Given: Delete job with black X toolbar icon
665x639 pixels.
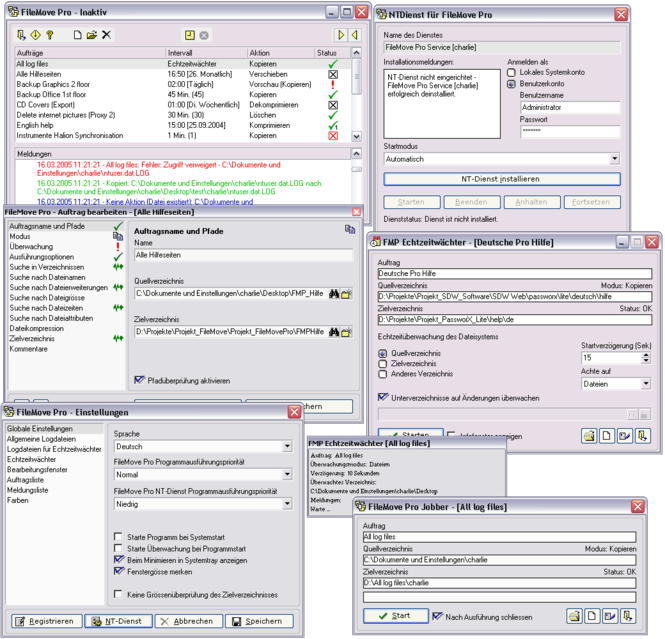Looking at the screenshot, I should [106, 35].
